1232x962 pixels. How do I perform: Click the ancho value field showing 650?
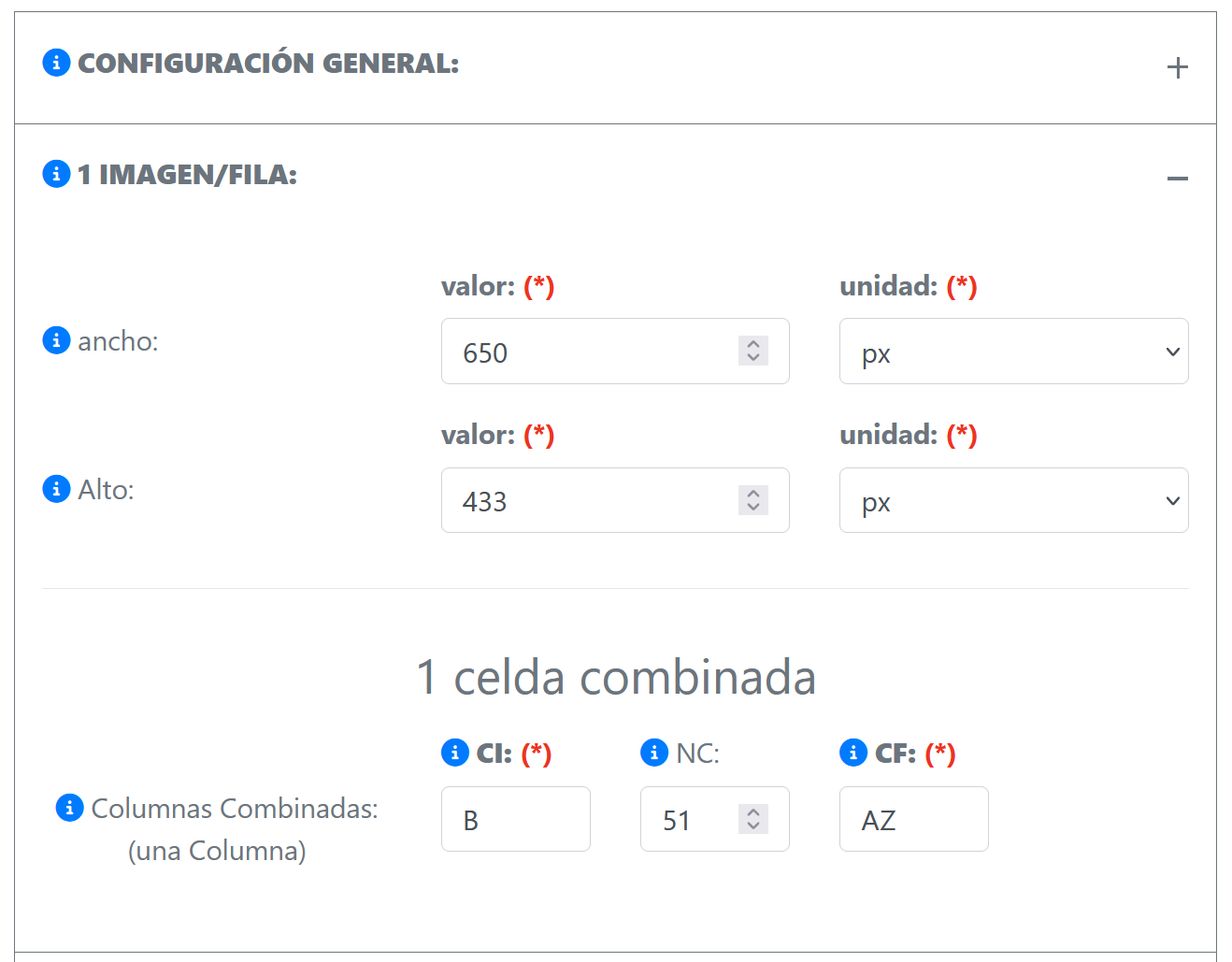(x=589, y=352)
